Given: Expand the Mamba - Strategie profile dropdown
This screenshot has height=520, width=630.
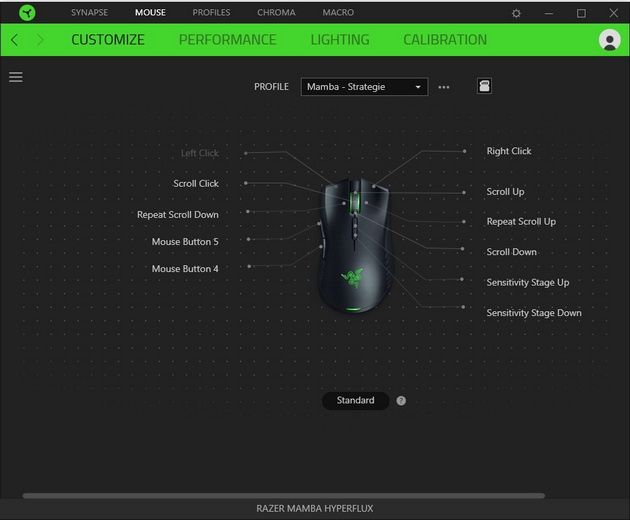Looking at the screenshot, I should [364, 87].
